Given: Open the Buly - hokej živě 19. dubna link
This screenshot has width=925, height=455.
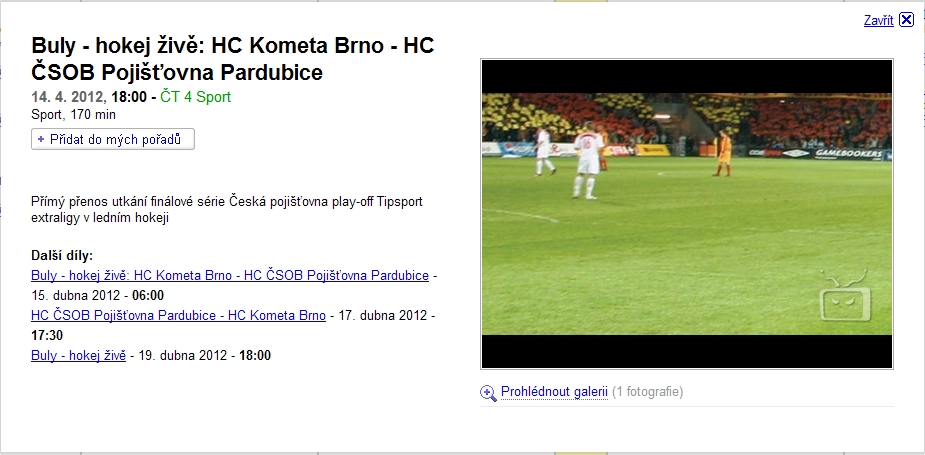Looking at the screenshot, I should coord(78,356).
